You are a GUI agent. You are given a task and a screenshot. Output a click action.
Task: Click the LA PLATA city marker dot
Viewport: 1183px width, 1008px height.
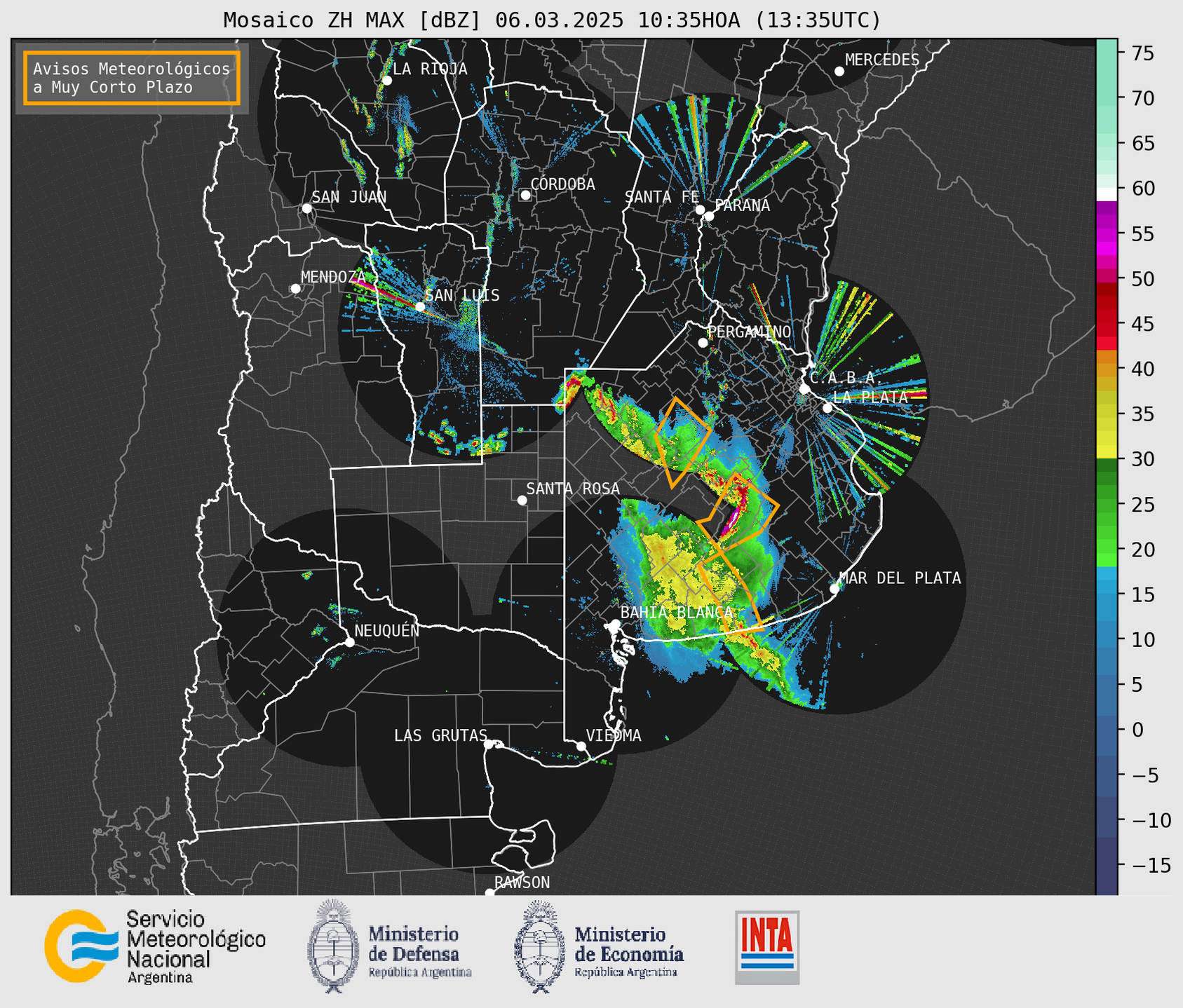click(827, 408)
